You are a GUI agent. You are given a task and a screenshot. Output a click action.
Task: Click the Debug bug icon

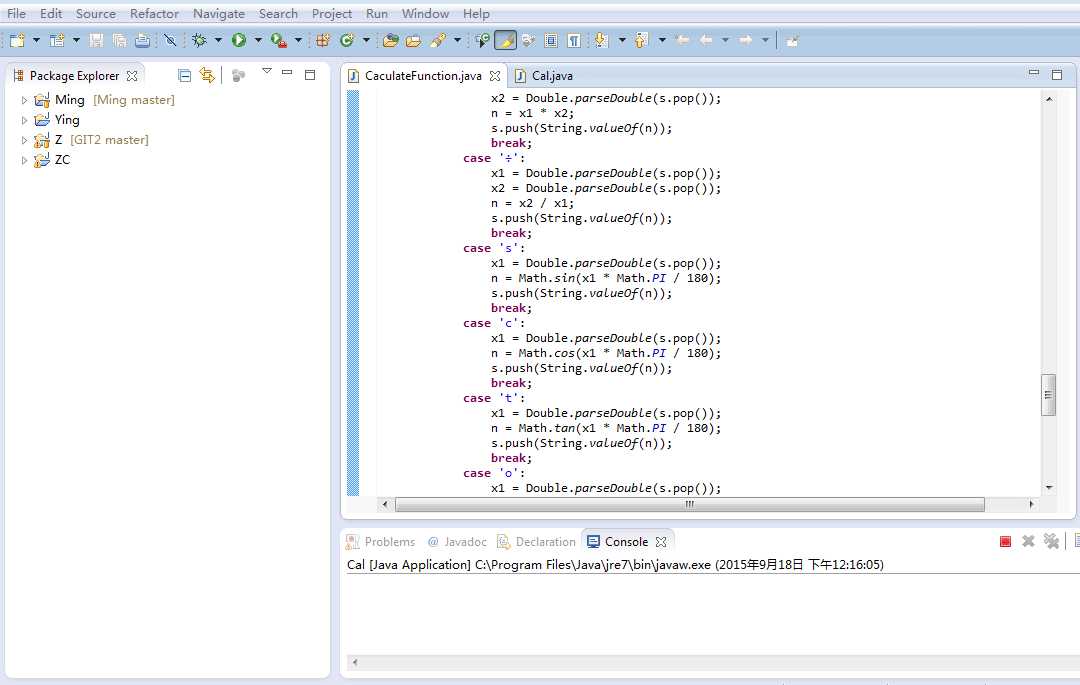[x=199, y=41]
